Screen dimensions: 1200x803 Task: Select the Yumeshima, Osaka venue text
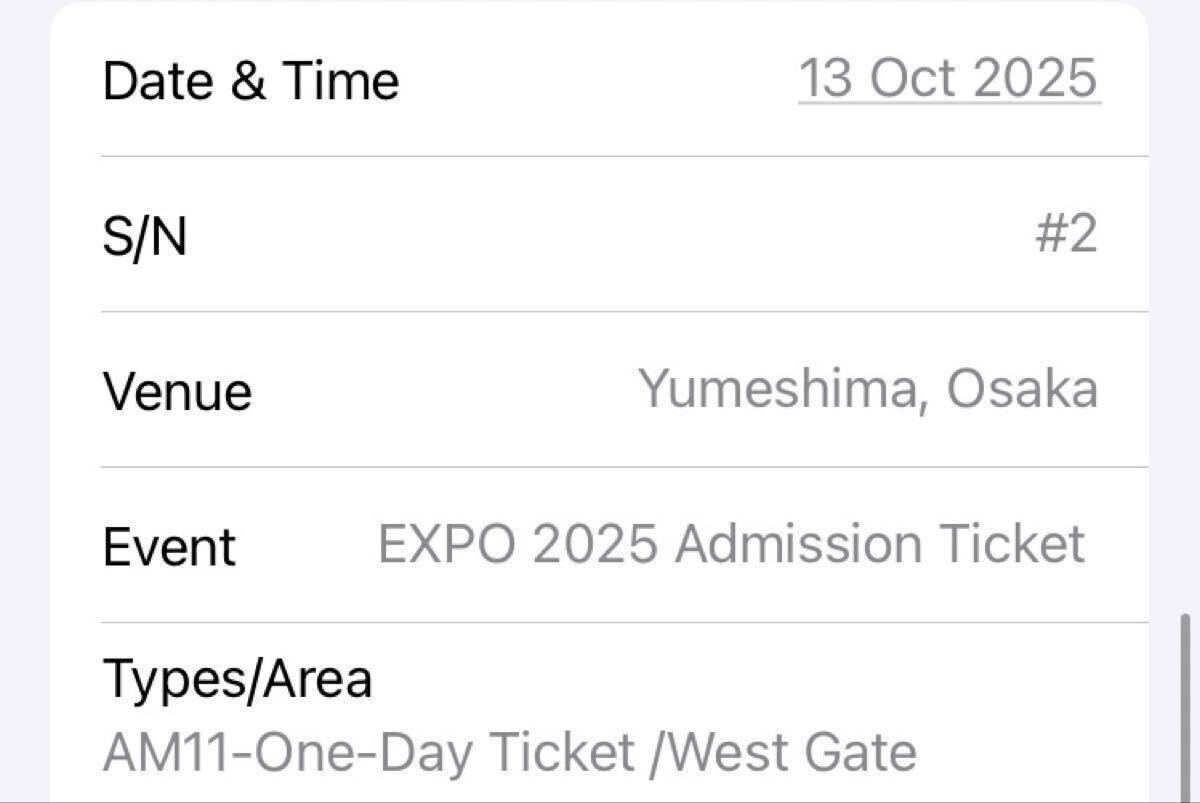click(868, 389)
